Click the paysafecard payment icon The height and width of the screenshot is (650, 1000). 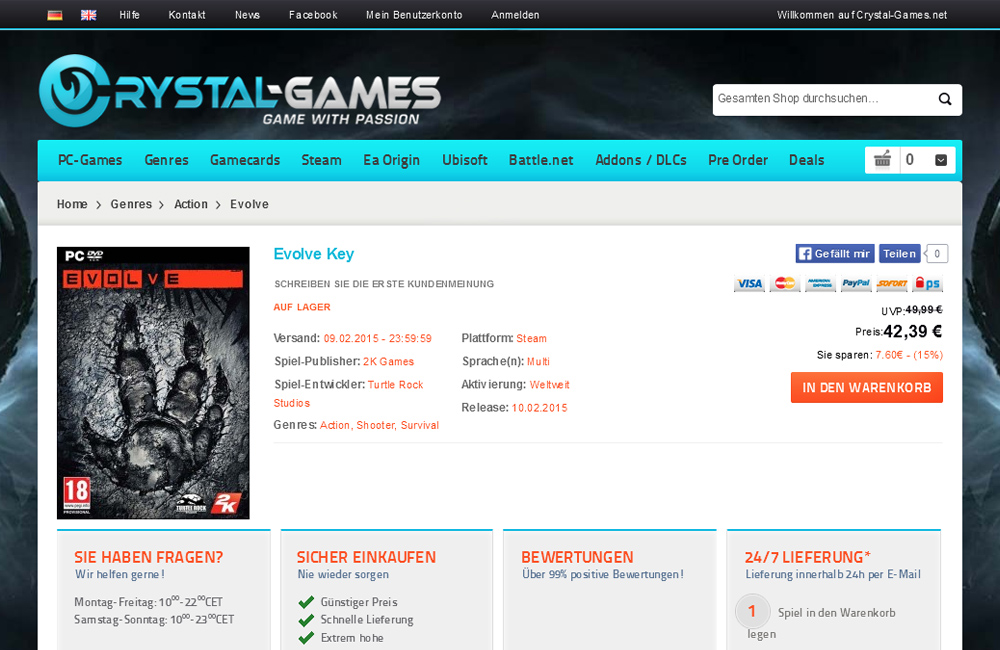click(x=927, y=283)
